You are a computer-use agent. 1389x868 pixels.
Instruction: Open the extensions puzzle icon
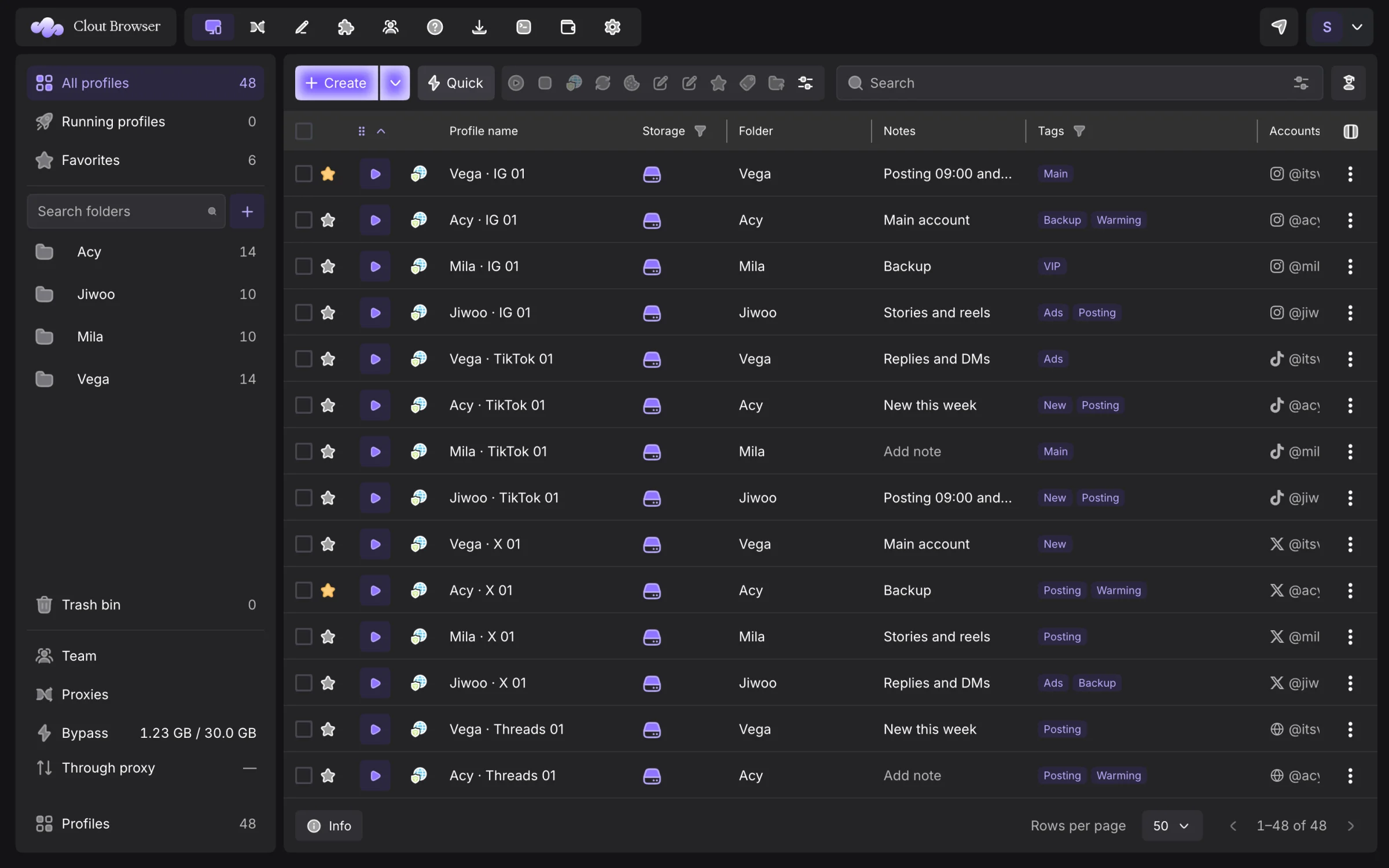(x=346, y=27)
